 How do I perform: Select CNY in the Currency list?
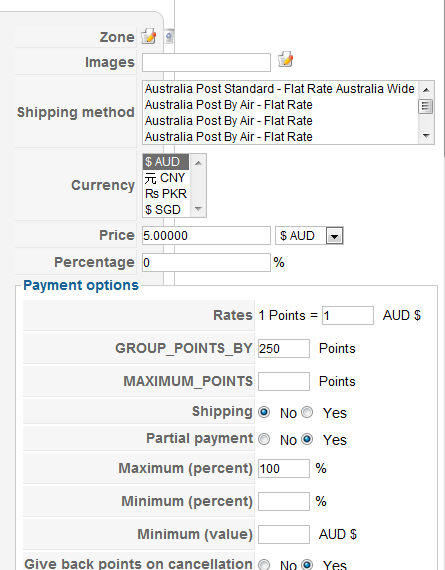click(165, 178)
